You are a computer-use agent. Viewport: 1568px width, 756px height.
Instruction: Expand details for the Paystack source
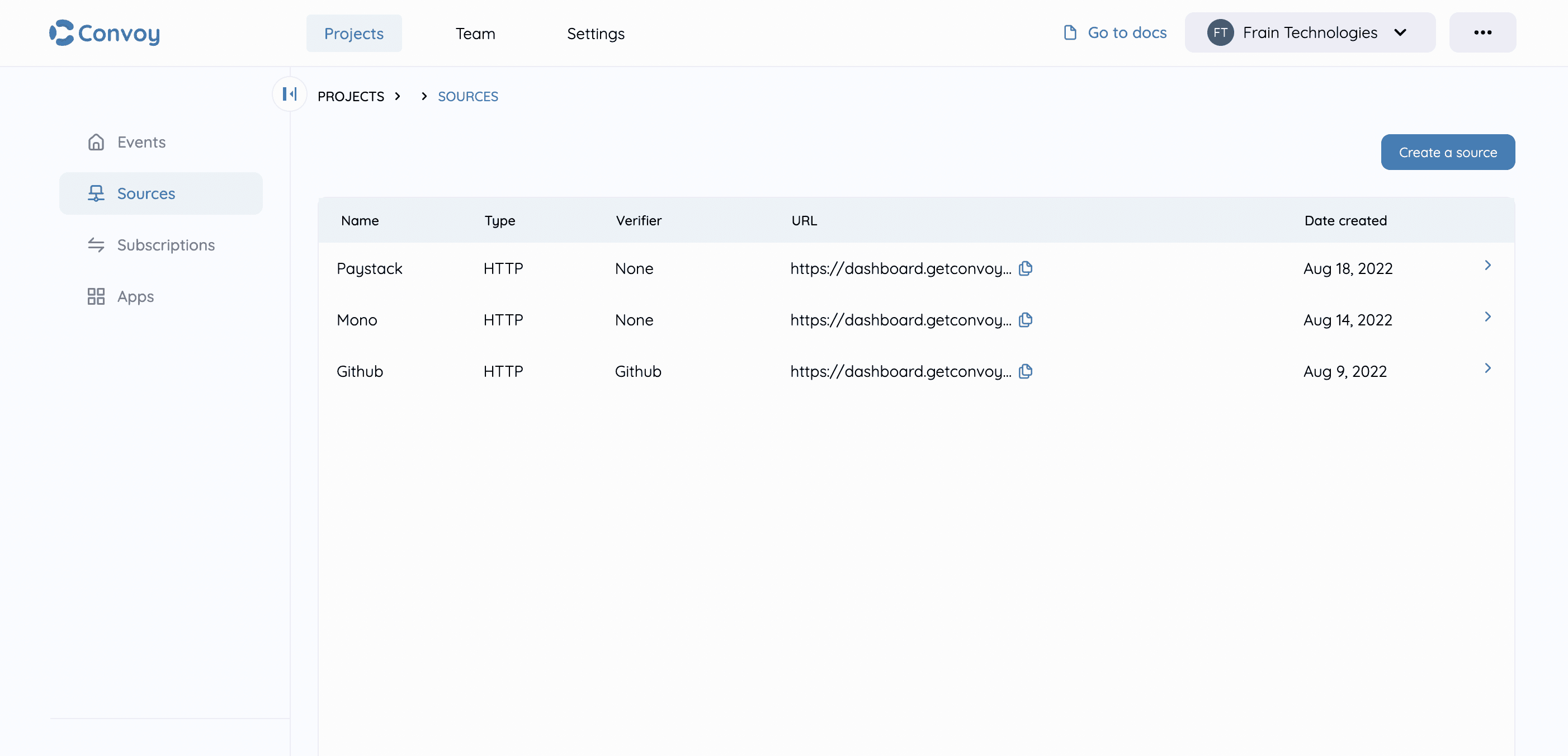(x=1489, y=266)
